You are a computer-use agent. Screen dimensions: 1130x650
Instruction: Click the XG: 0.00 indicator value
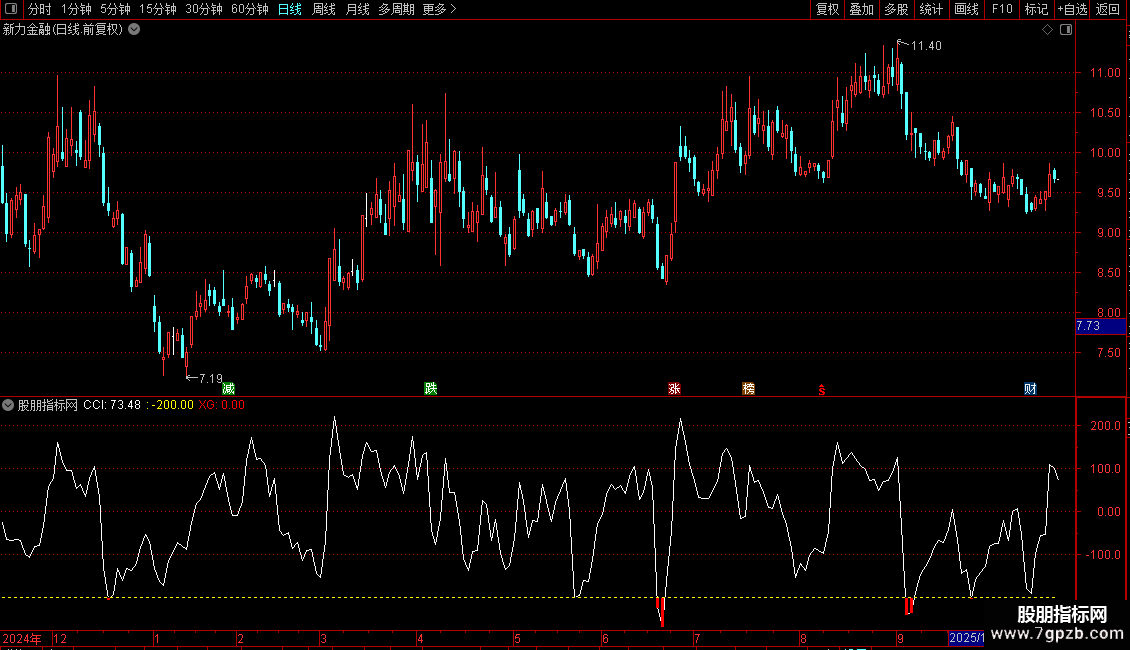click(221, 405)
